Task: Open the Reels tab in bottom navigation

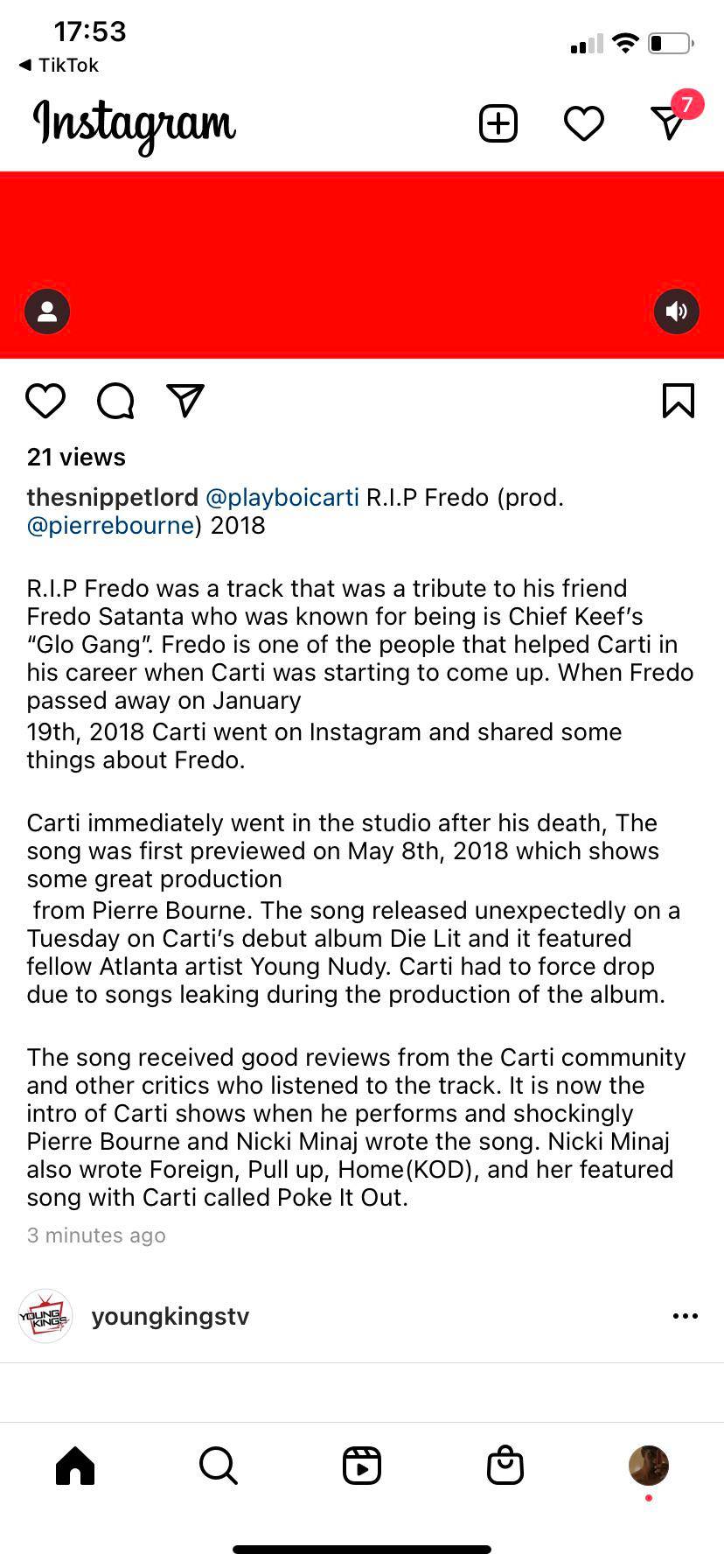Action: pos(362,1466)
